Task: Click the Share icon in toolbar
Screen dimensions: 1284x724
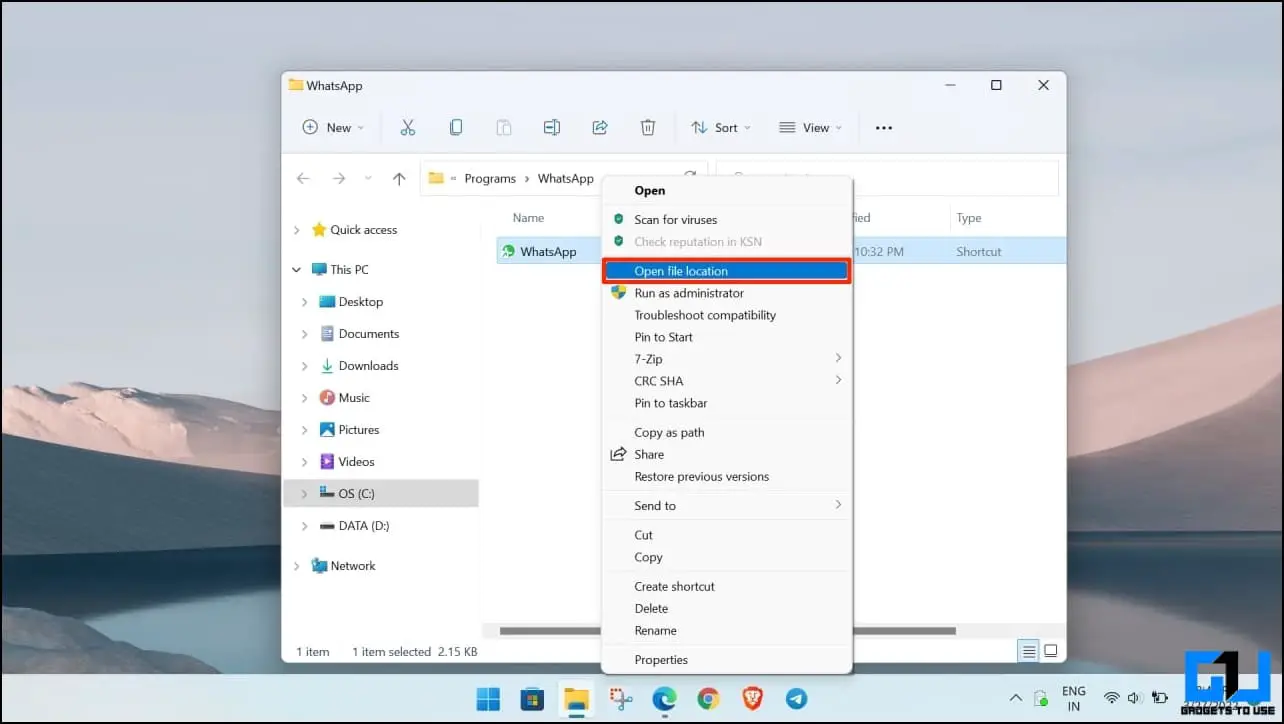Action: [600, 128]
